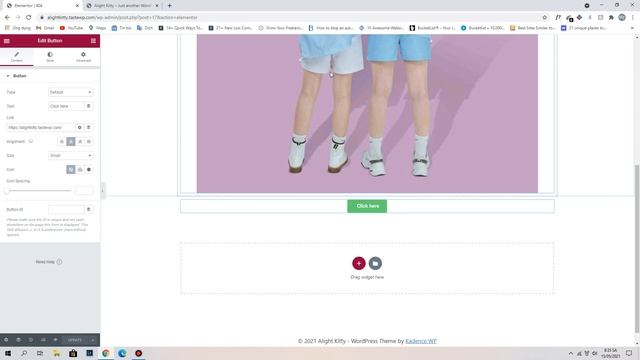
Task: Open Microsoft Edge from the taskbar
Action: (122, 353)
